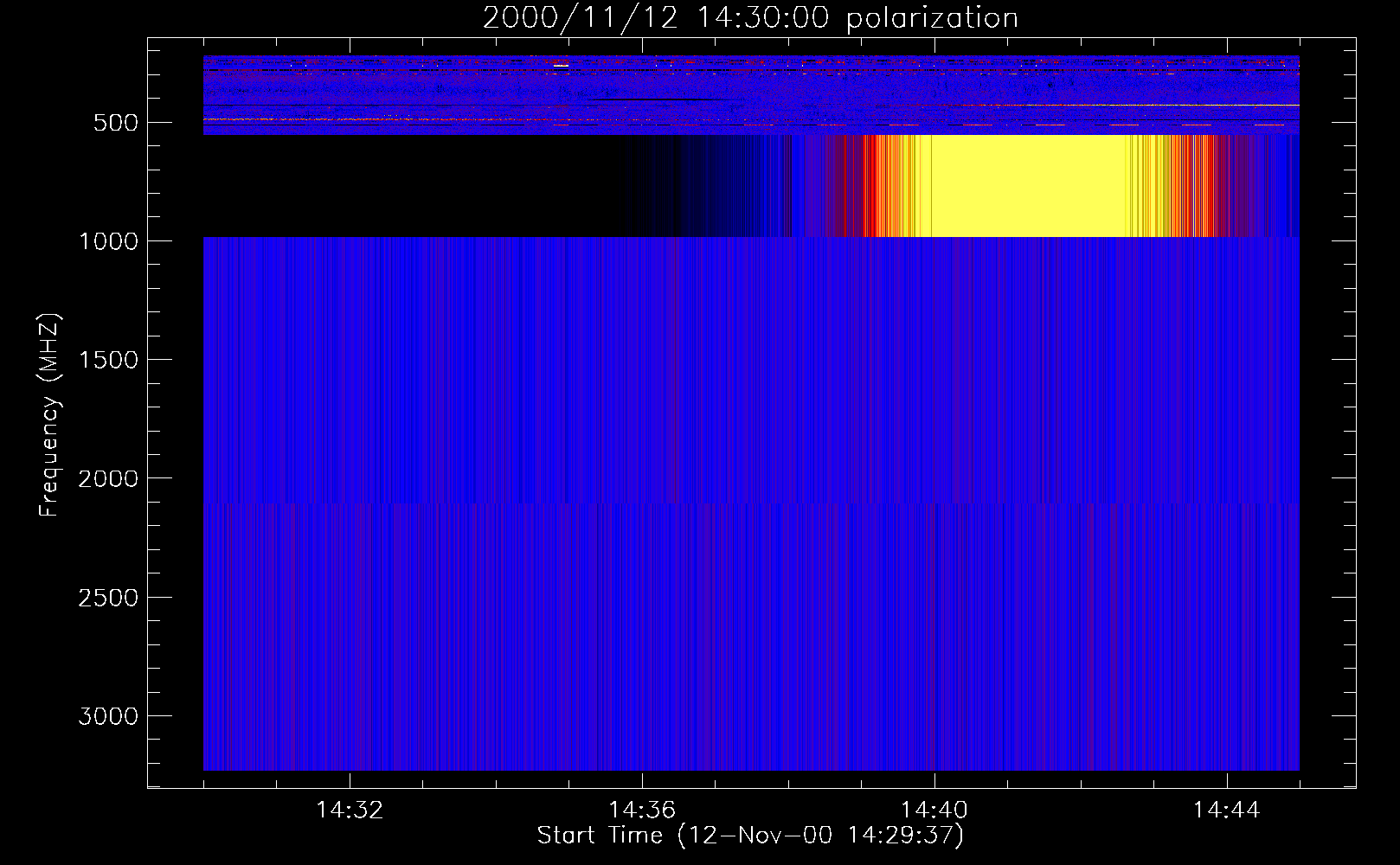Click the 'Frequency (MHZ)' axis title
1400x865 pixels.
[50, 415]
